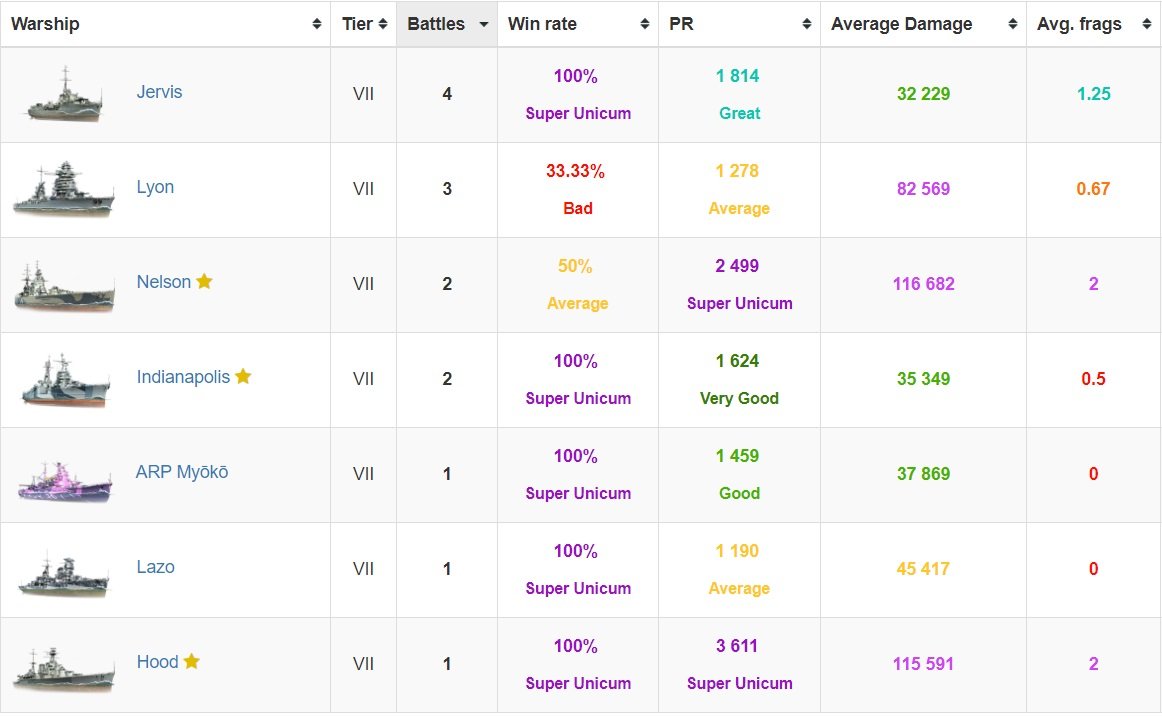Select Lyon battles count 3
The height and width of the screenshot is (716, 1162).
[x=447, y=188]
